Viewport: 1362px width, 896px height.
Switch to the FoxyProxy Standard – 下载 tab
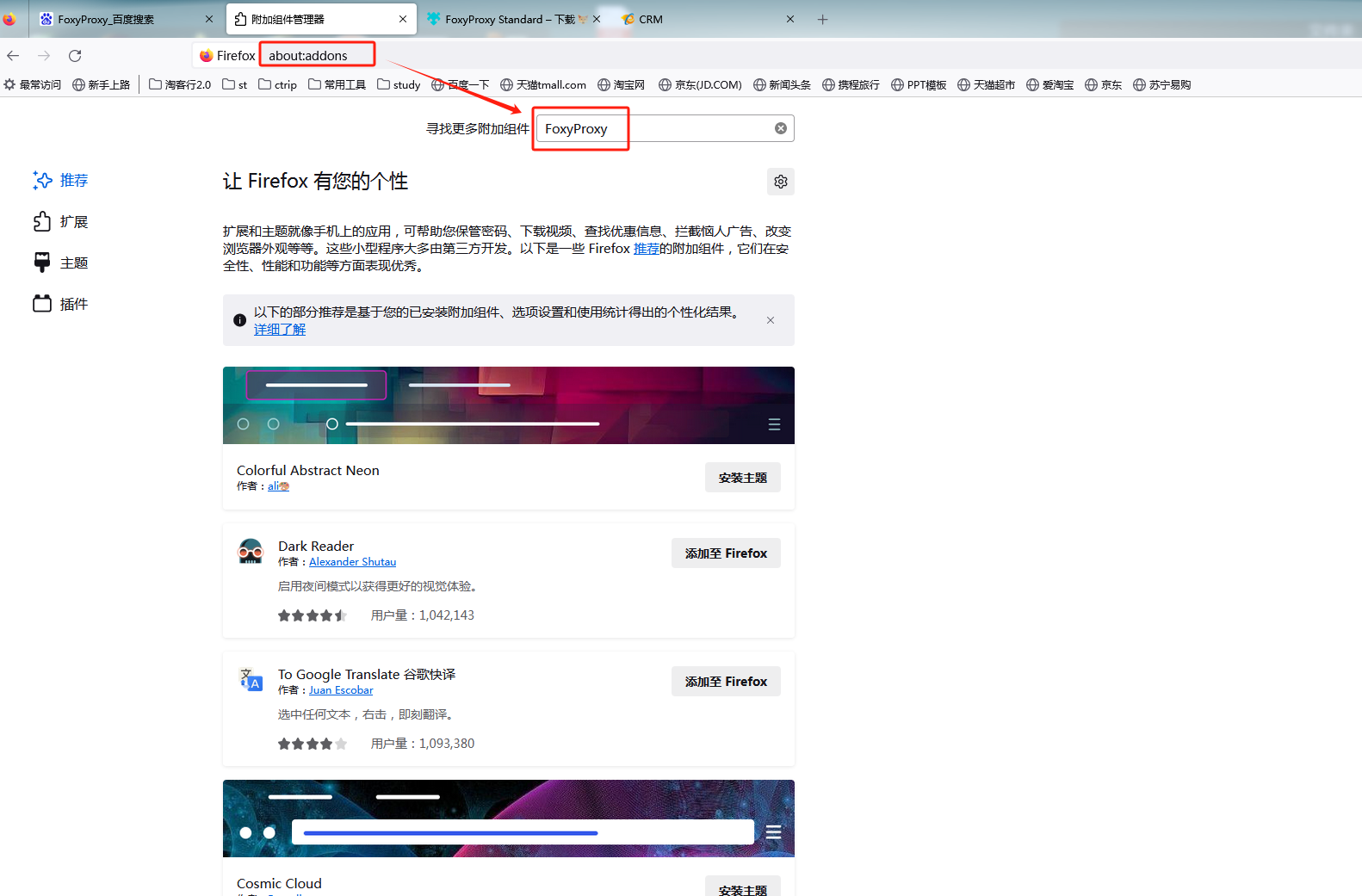point(508,19)
